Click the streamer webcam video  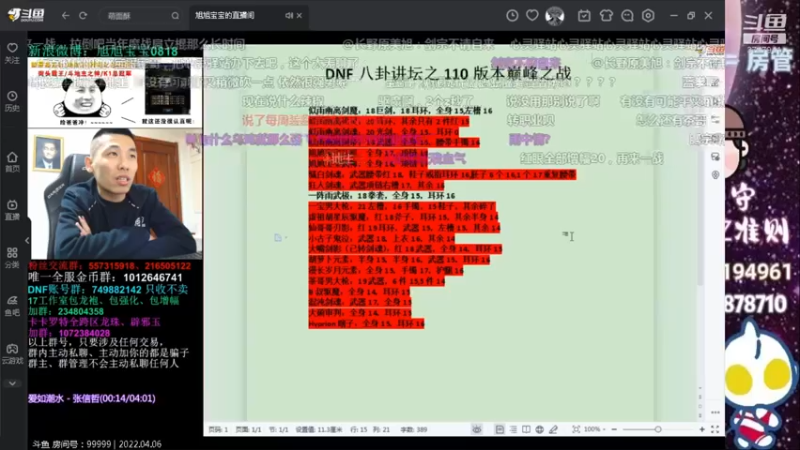[x=115, y=194]
